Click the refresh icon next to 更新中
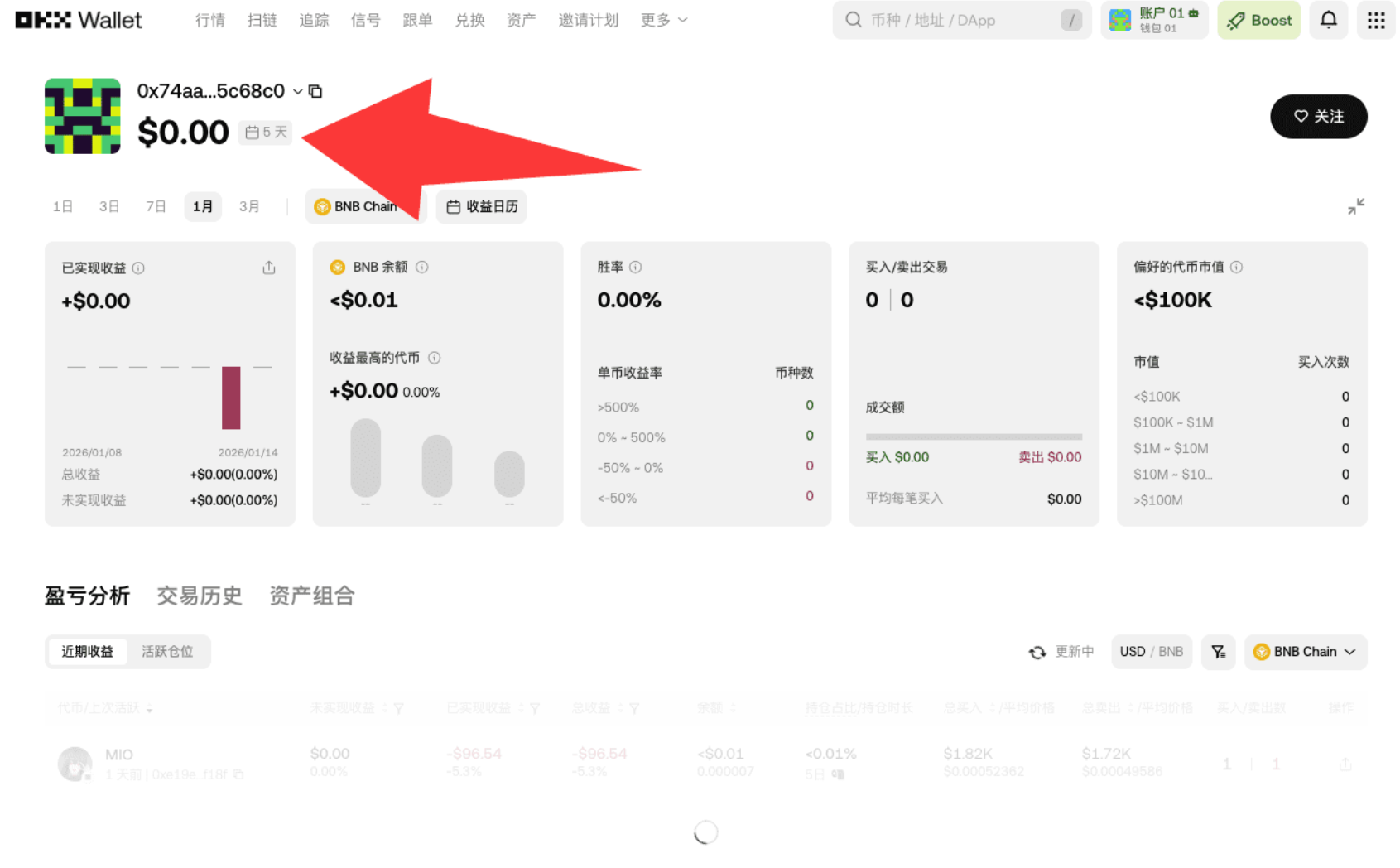 point(1037,653)
